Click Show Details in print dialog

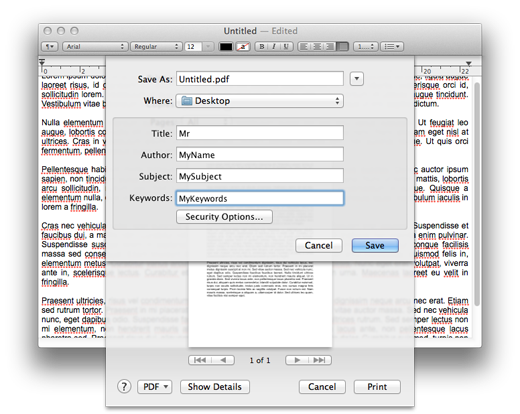[215, 387]
